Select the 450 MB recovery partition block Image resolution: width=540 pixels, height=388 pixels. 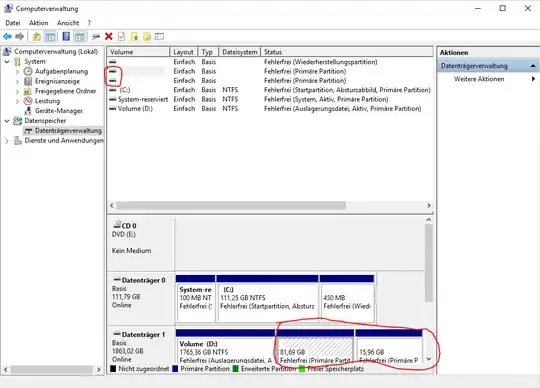(347, 298)
